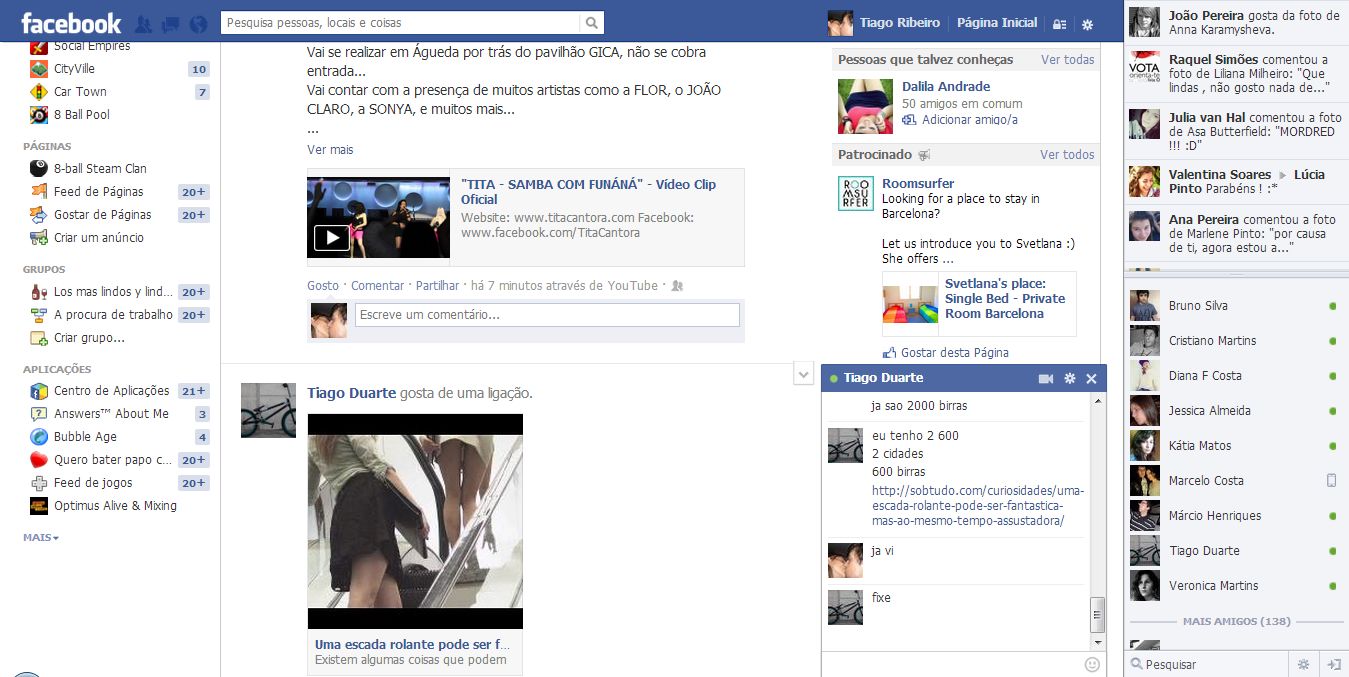The image size is (1349, 677).
Task: Open chat sidebar options gear
Action: click(x=1303, y=664)
